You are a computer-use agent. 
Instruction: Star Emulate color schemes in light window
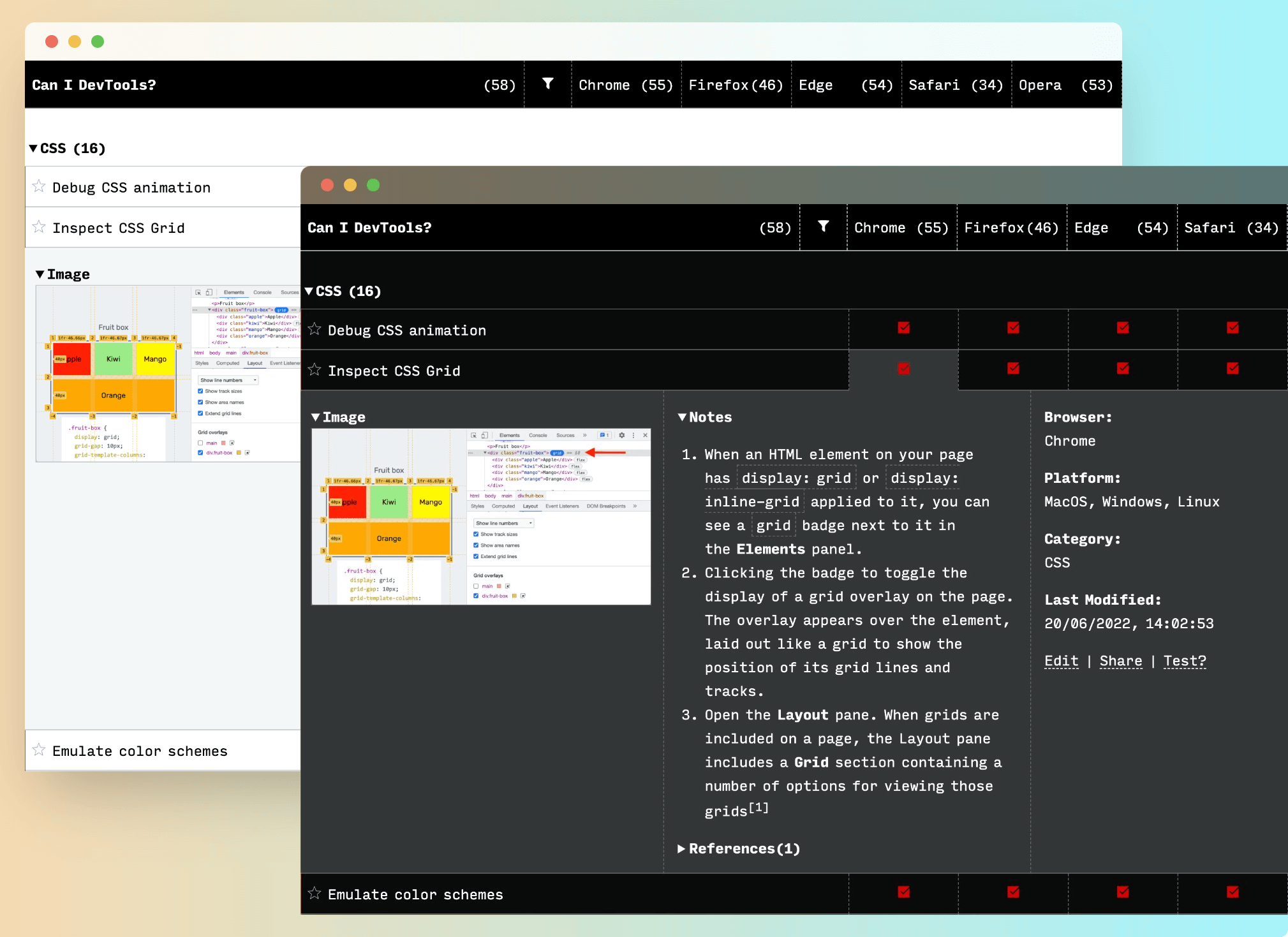tap(39, 750)
